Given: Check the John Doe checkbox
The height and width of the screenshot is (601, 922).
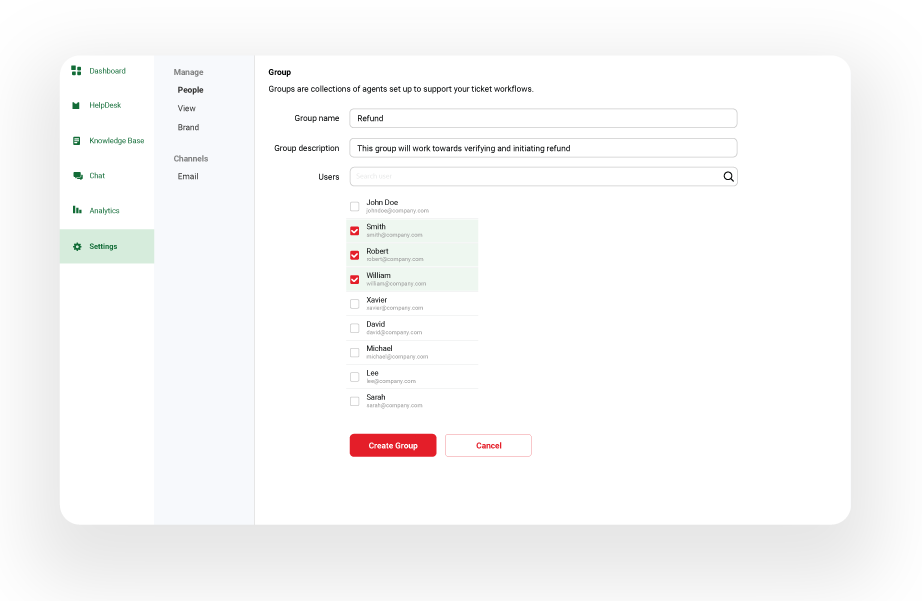Looking at the screenshot, I should tap(355, 207).
